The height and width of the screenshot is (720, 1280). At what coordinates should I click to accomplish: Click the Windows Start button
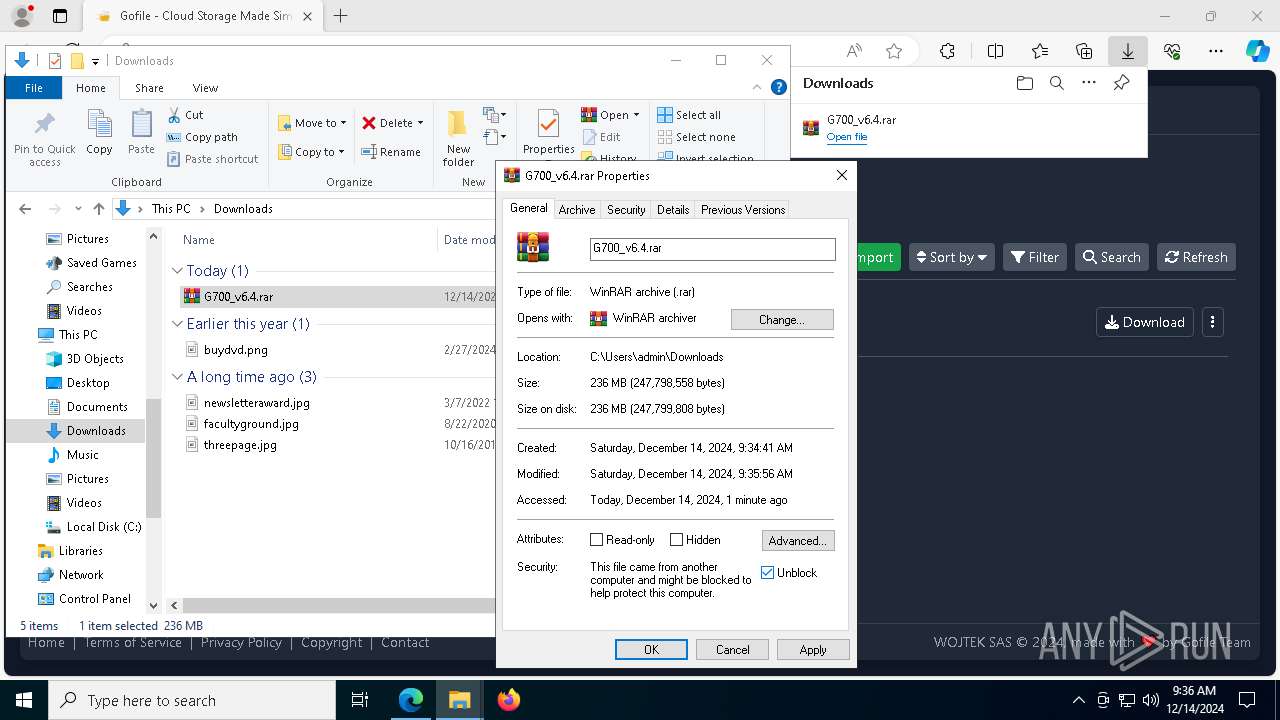coord(23,700)
